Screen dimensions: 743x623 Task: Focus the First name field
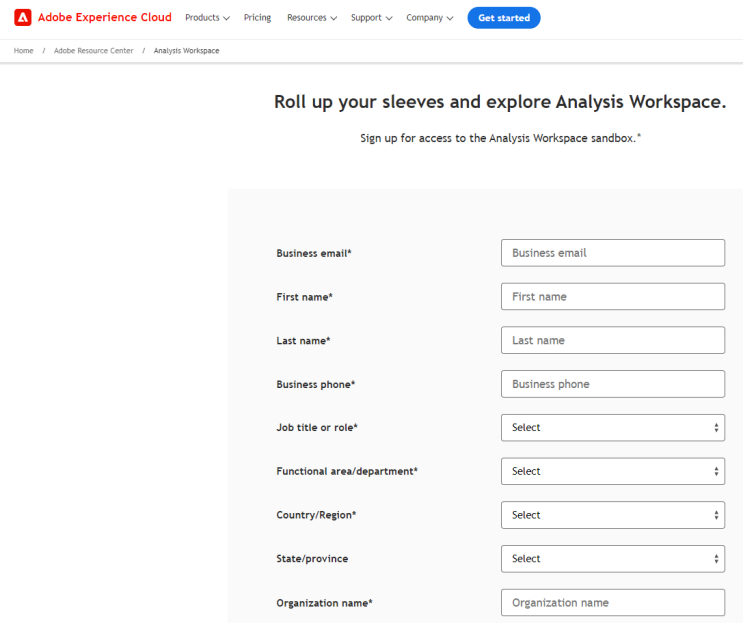(x=613, y=297)
